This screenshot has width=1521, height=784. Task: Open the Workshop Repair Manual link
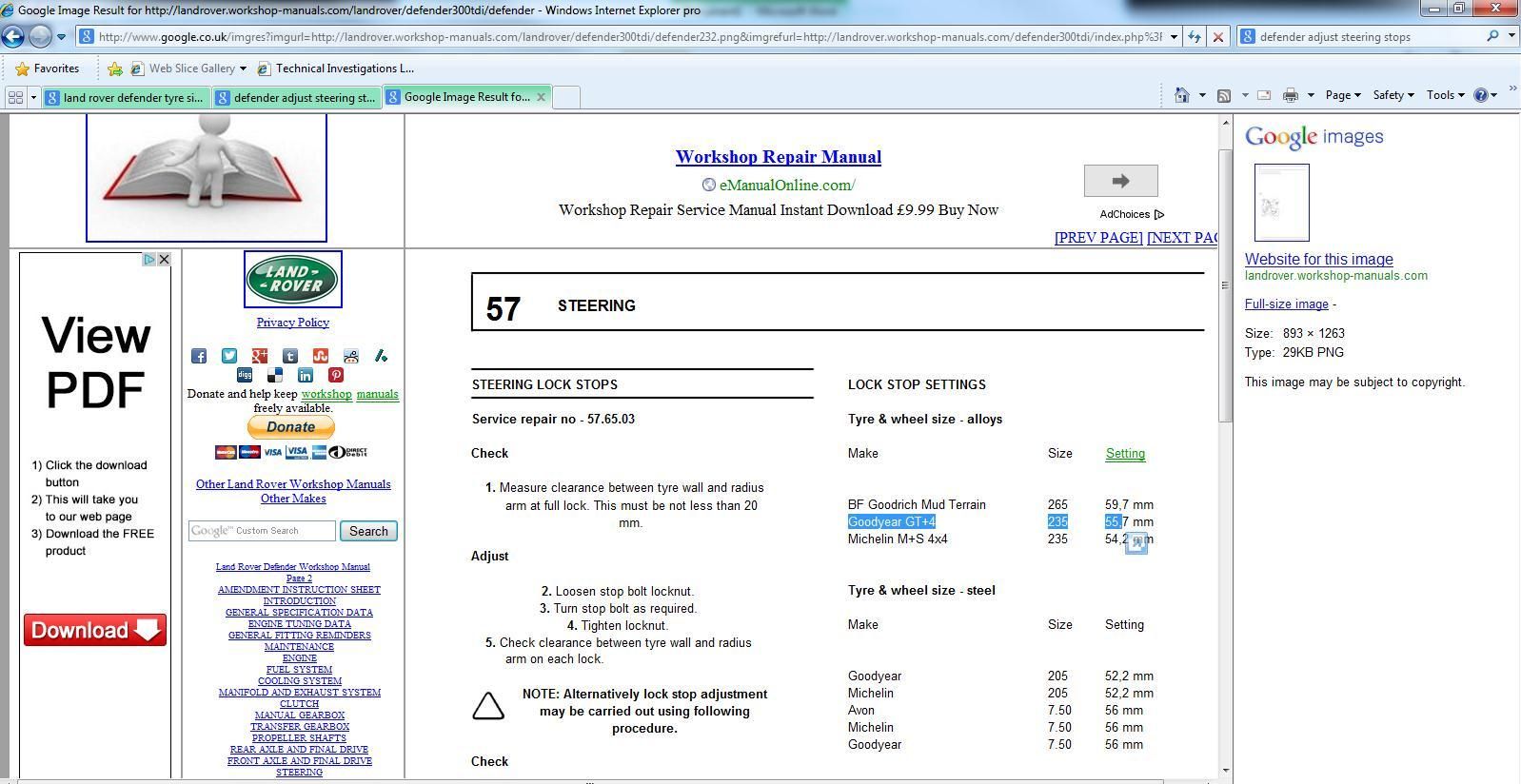779,157
